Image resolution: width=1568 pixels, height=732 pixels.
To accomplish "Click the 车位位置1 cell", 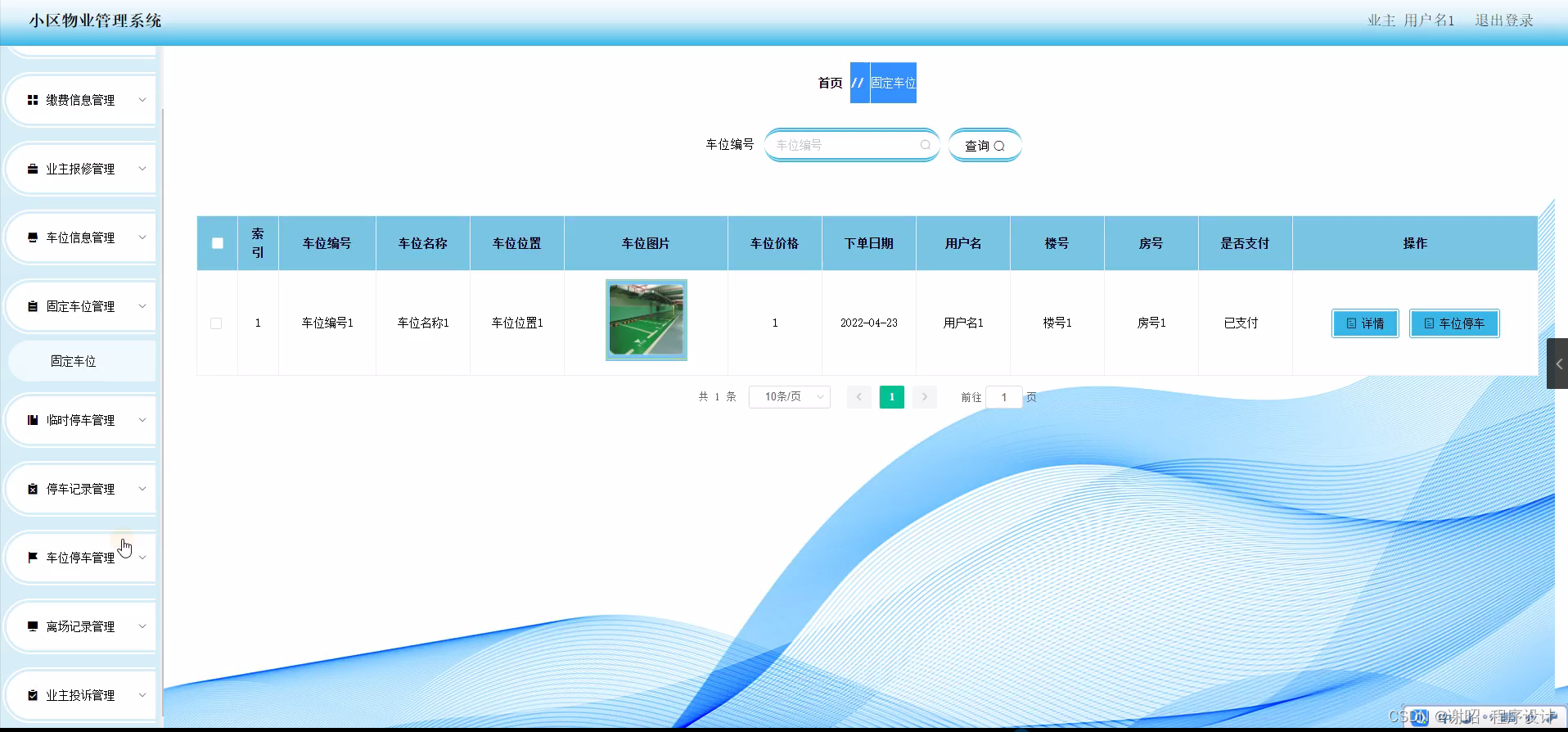I will click(517, 323).
